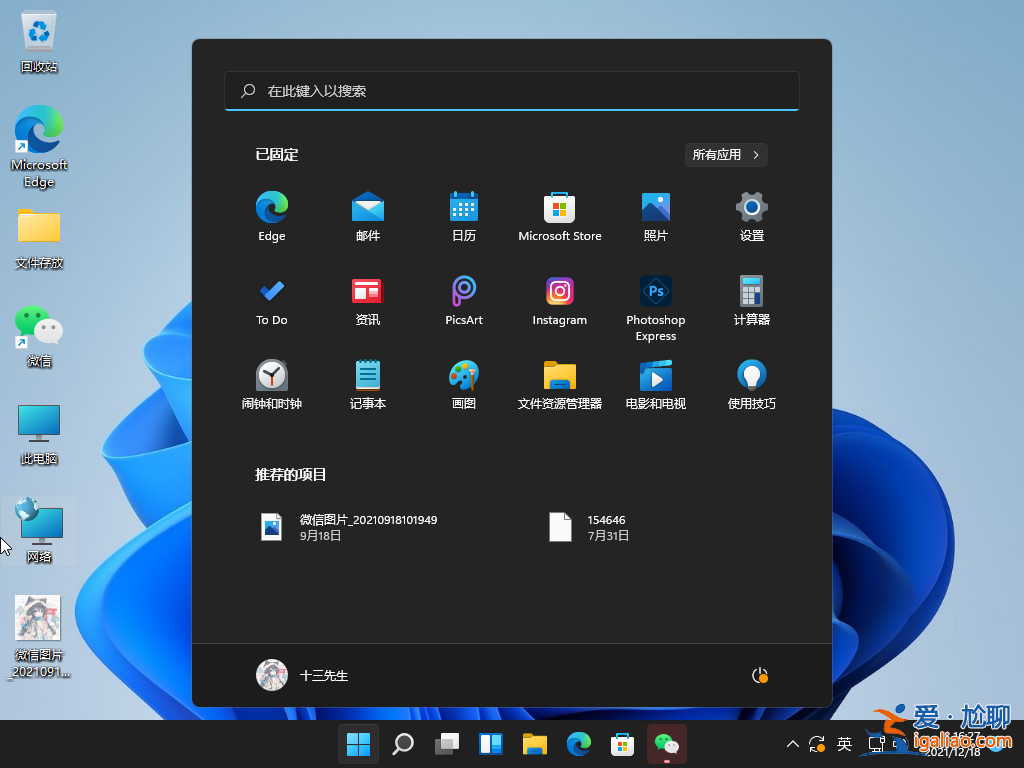Start the 计算器 (Calculator) app

[751, 300]
